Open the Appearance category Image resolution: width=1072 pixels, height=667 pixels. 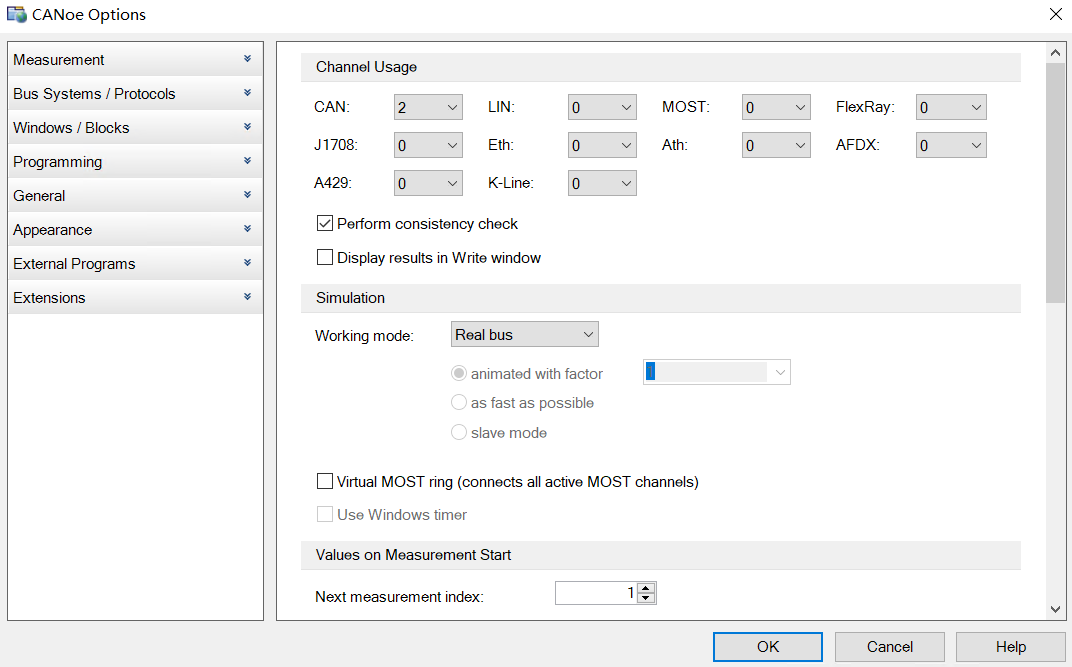tap(135, 230)
